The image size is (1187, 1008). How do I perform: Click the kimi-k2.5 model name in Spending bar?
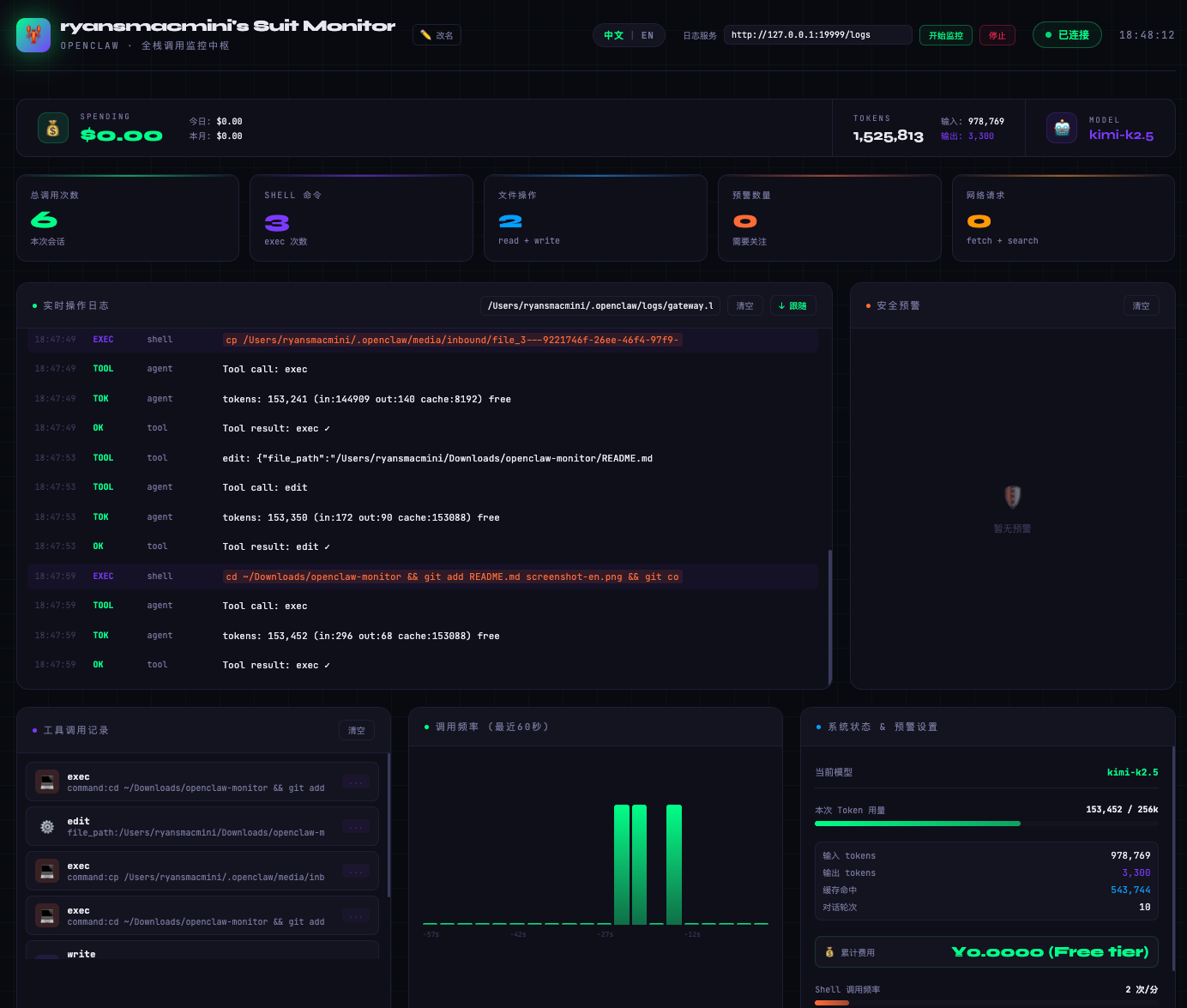(x=1121, y=135)
